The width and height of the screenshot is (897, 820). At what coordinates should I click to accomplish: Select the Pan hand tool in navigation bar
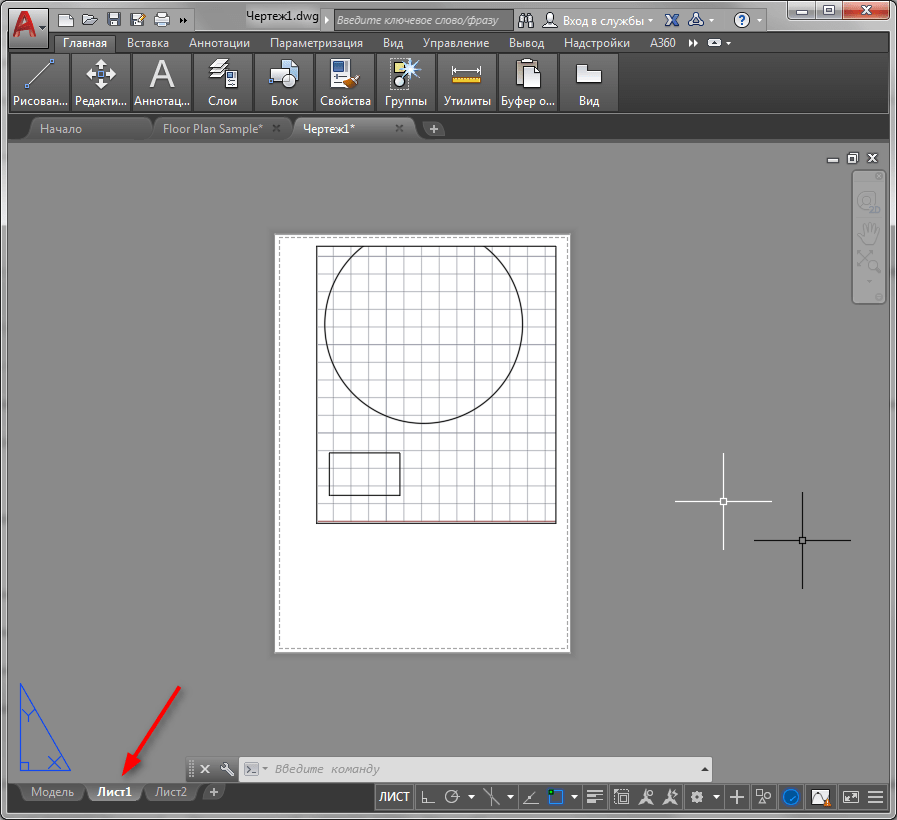[868, 232]
